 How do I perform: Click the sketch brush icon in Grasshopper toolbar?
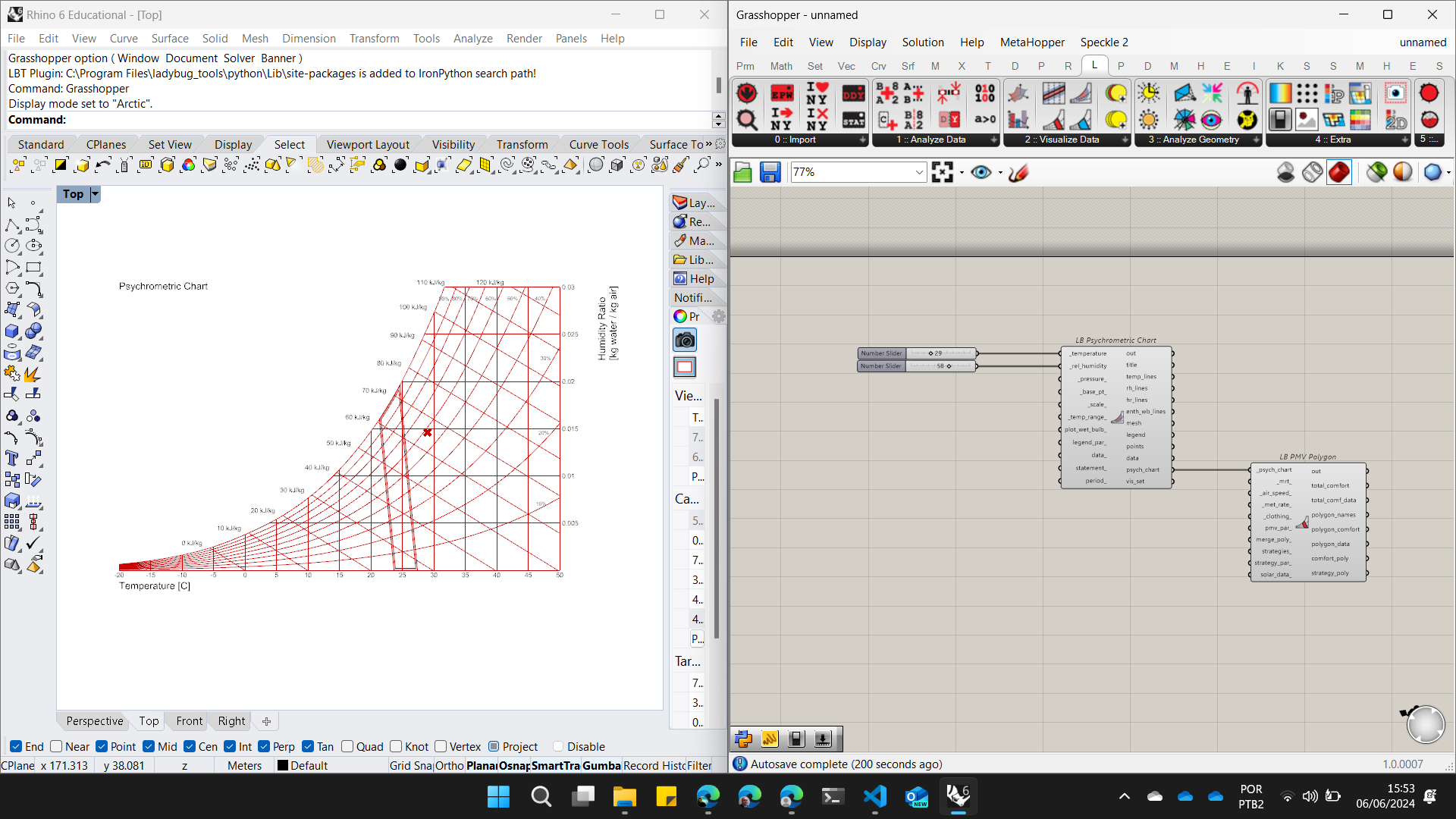1018,173
